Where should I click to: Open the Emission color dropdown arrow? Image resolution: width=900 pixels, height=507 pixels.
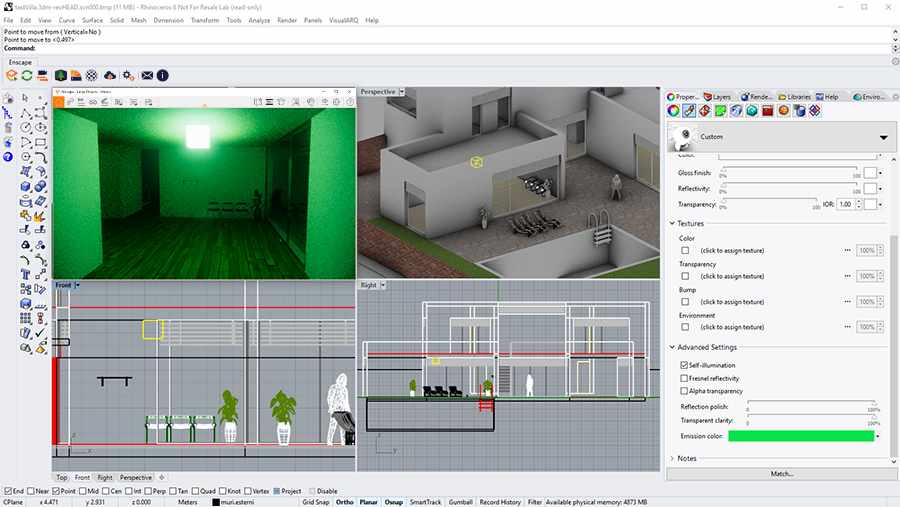click(x=878, y=437)
